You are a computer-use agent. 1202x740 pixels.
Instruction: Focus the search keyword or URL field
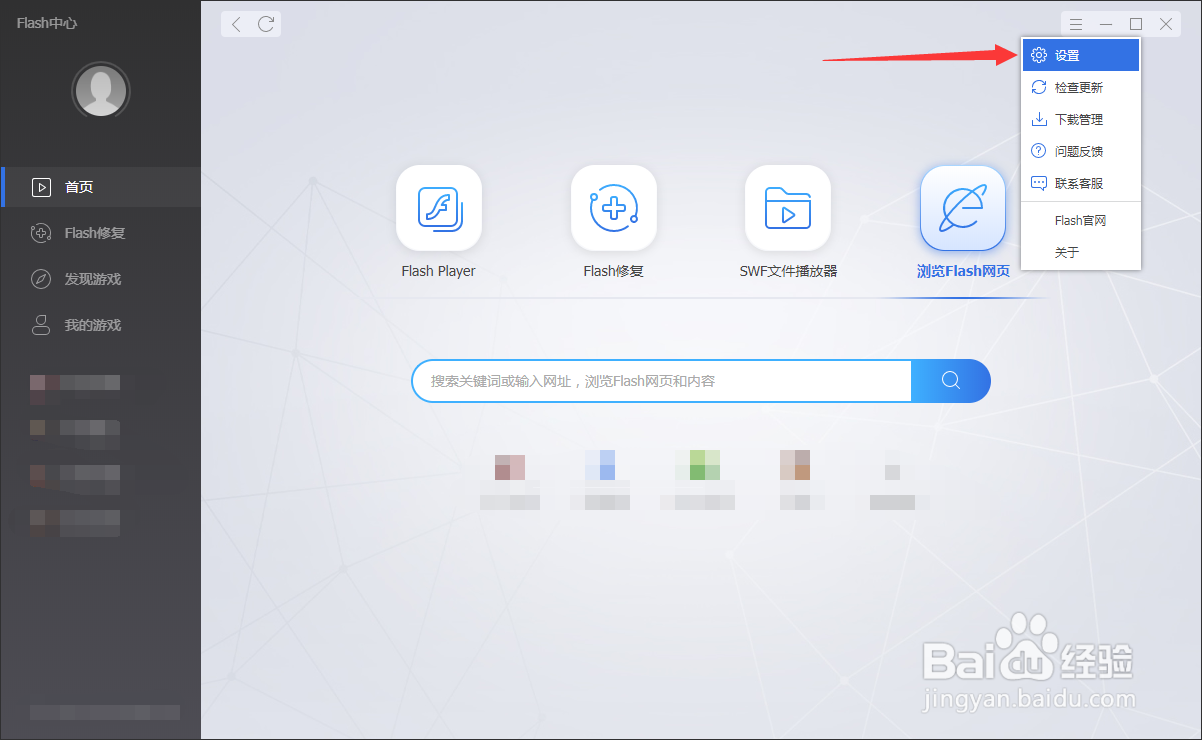pyautogui.click(x=662, y=381)
